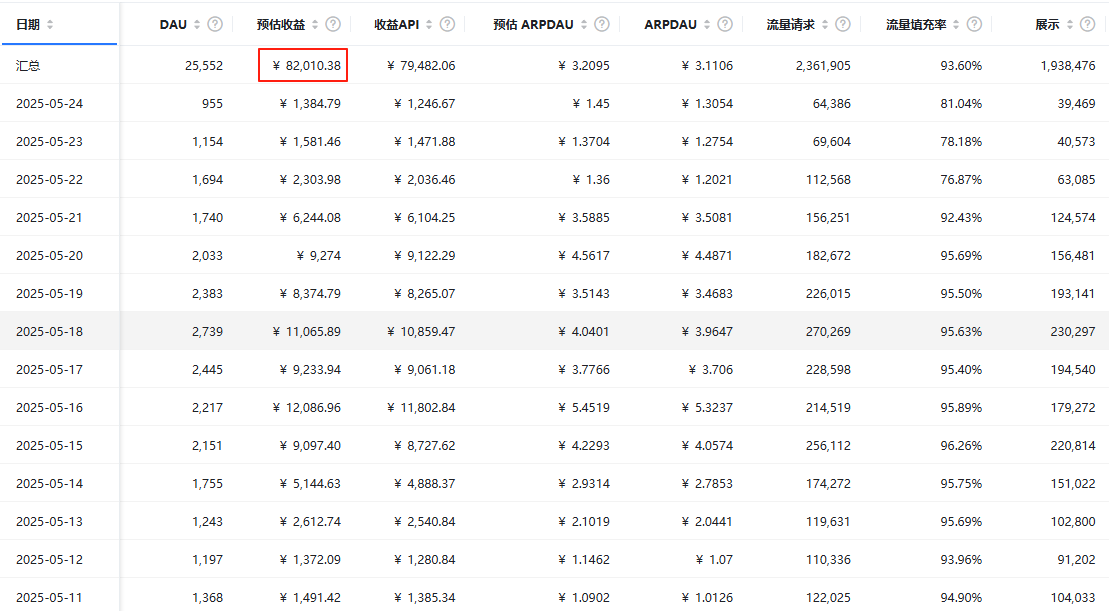The image size is (1109, 613).
Task: Click the 日期 column header
Action: pyautogui.click(x=30, y=24)
